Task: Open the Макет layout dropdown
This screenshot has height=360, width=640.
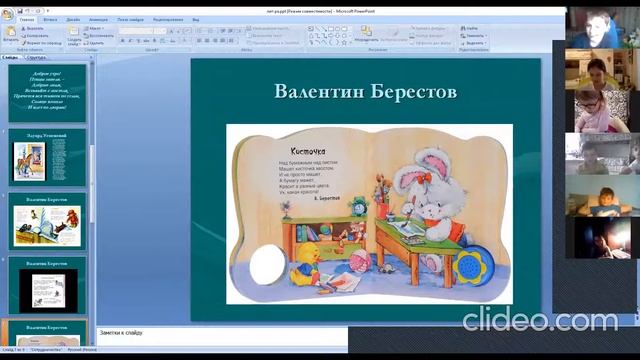Action: point(93,29)
